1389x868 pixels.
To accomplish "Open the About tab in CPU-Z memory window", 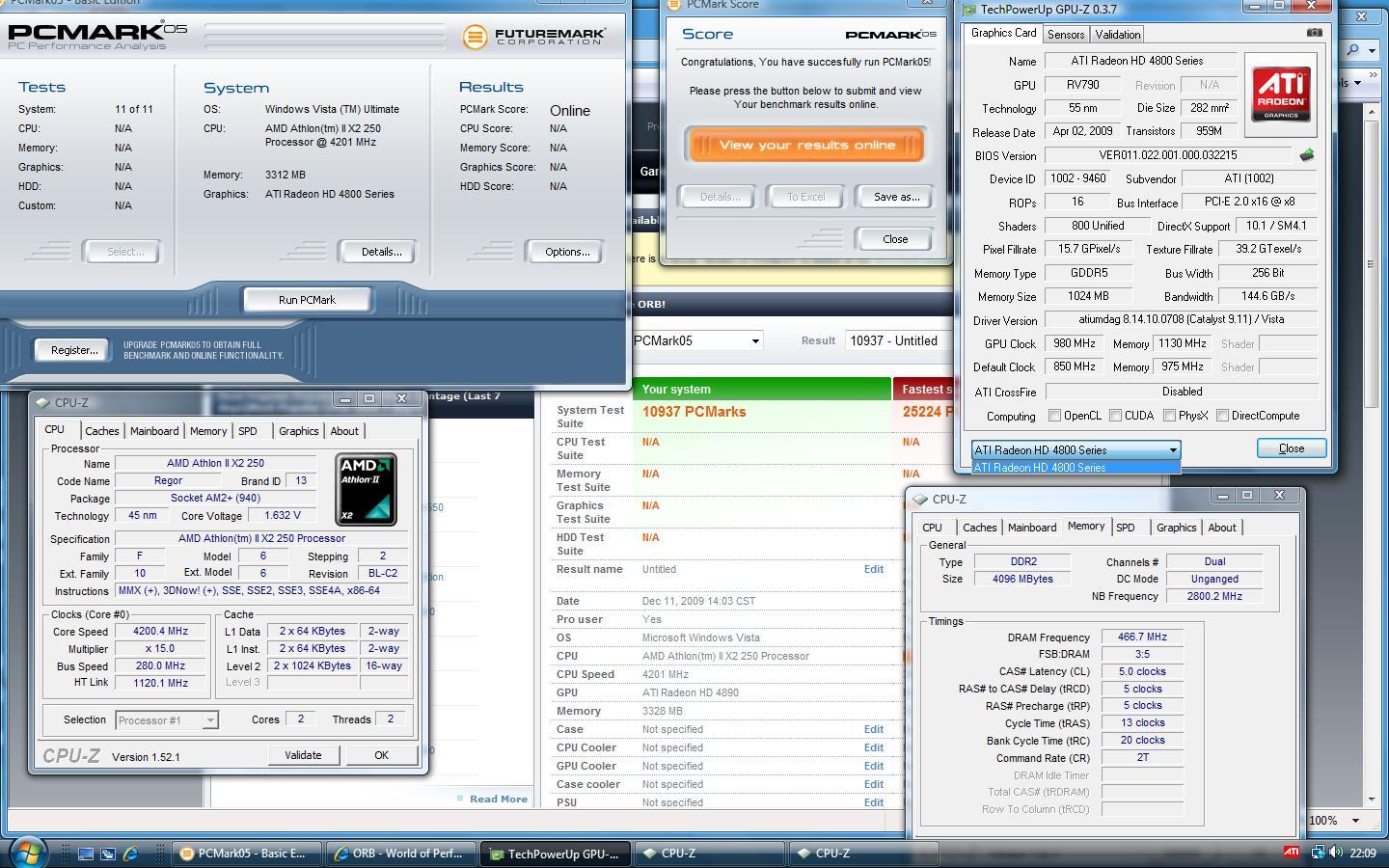I will tap(1222, 528).
